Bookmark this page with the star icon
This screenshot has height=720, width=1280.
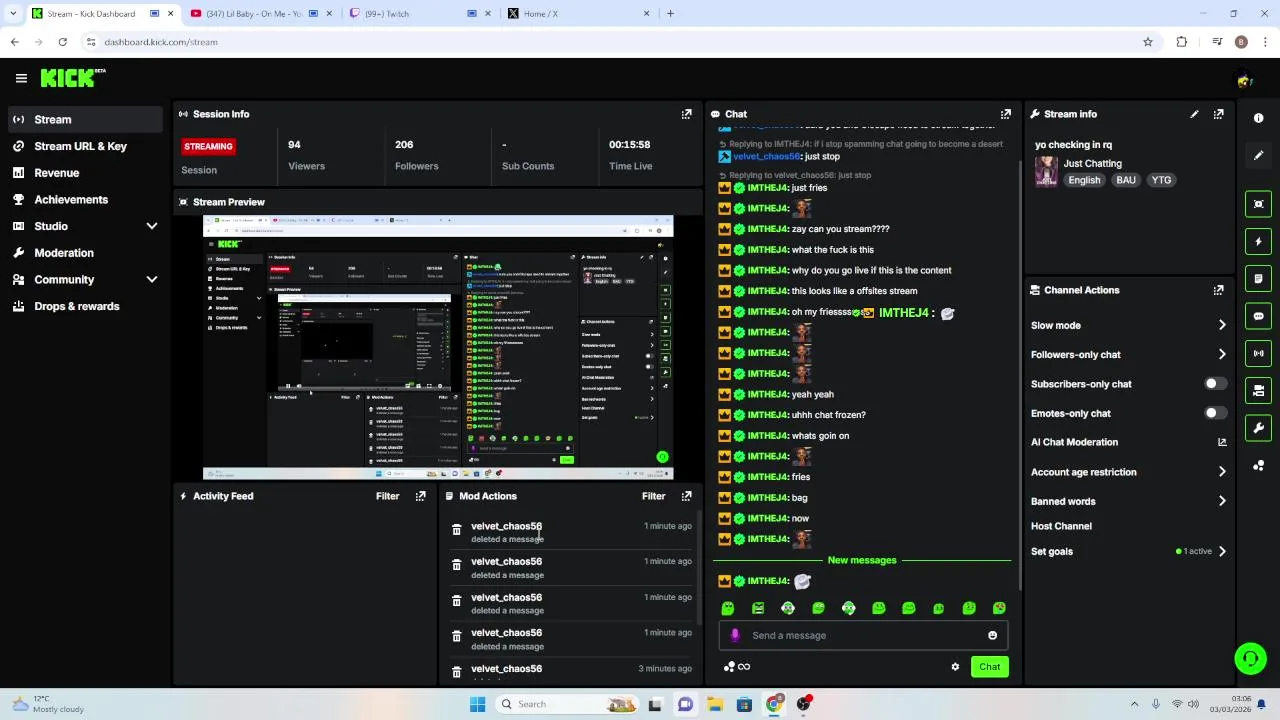(1148, 42)
